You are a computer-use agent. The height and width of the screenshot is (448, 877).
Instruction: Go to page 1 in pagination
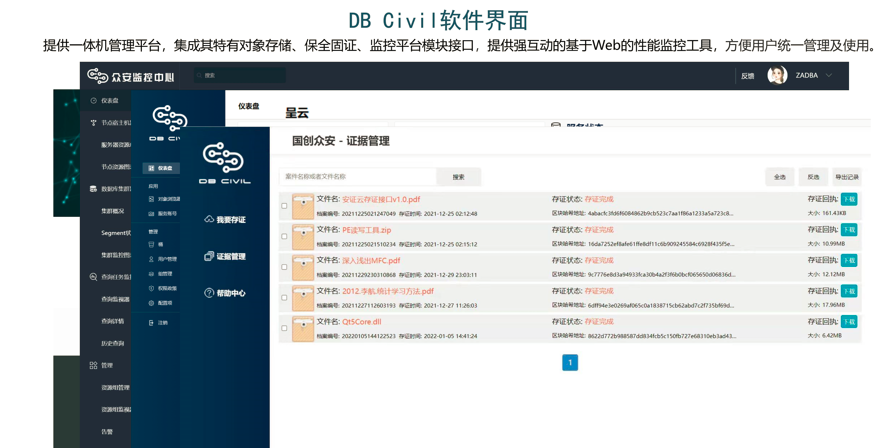click(x=570, y=362)
